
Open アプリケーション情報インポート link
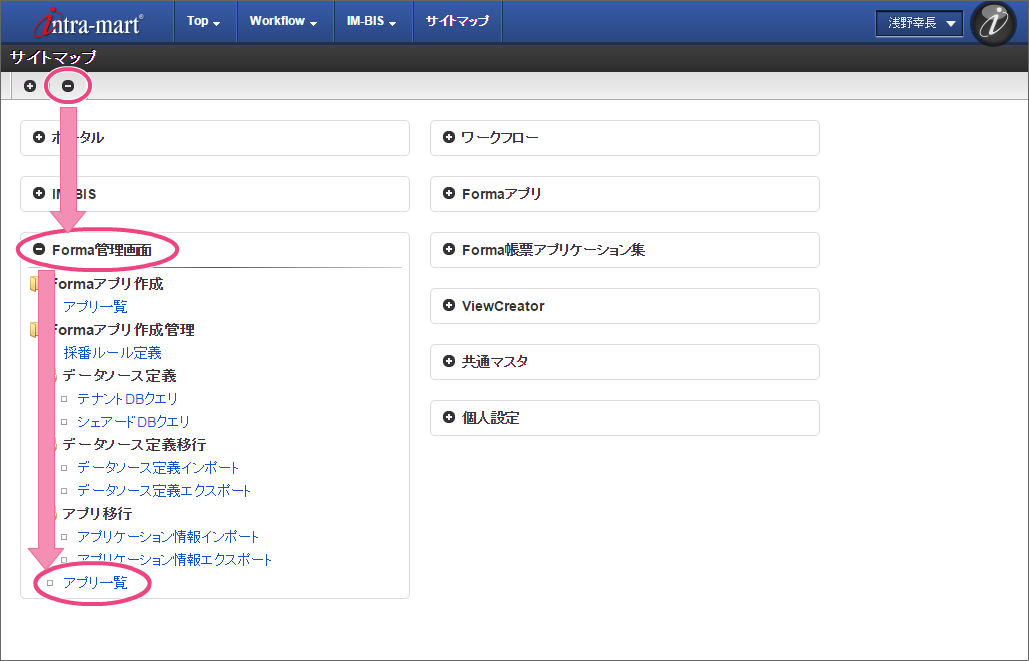[x=168, y=536]
